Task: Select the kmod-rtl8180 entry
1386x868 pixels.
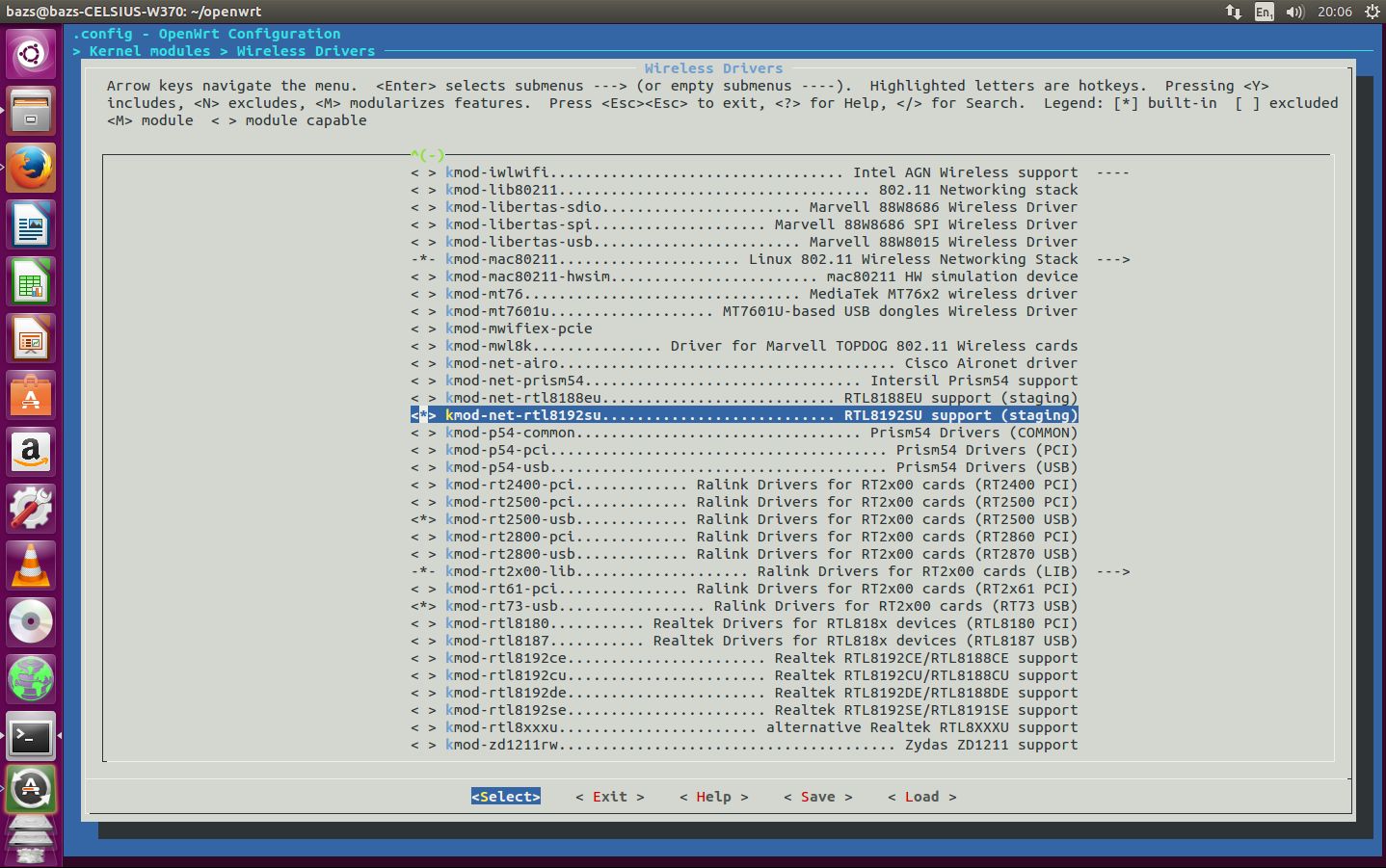Action: pos(744,623)
